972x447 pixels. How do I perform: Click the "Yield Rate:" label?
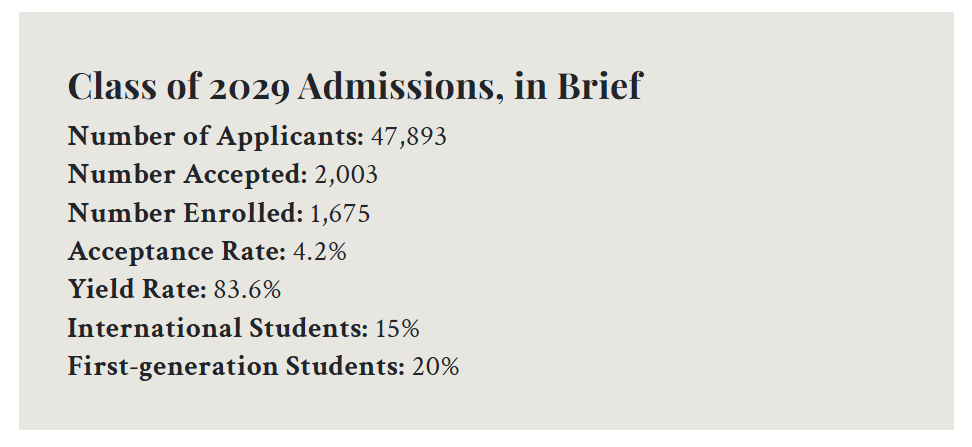coord(137,290)
